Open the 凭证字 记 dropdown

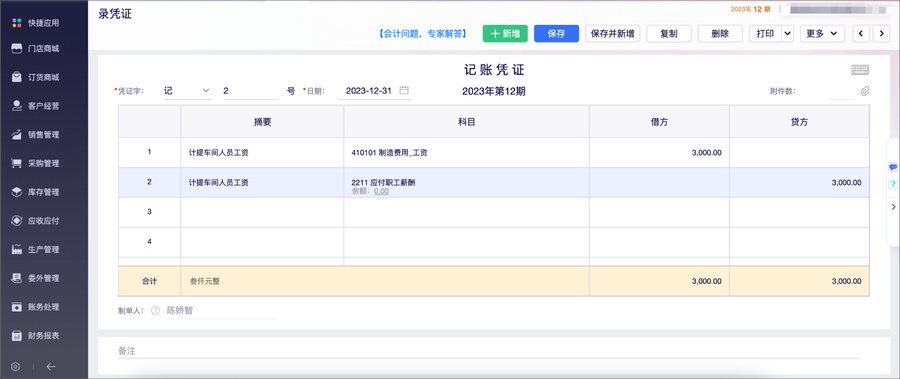coord(187,91)
